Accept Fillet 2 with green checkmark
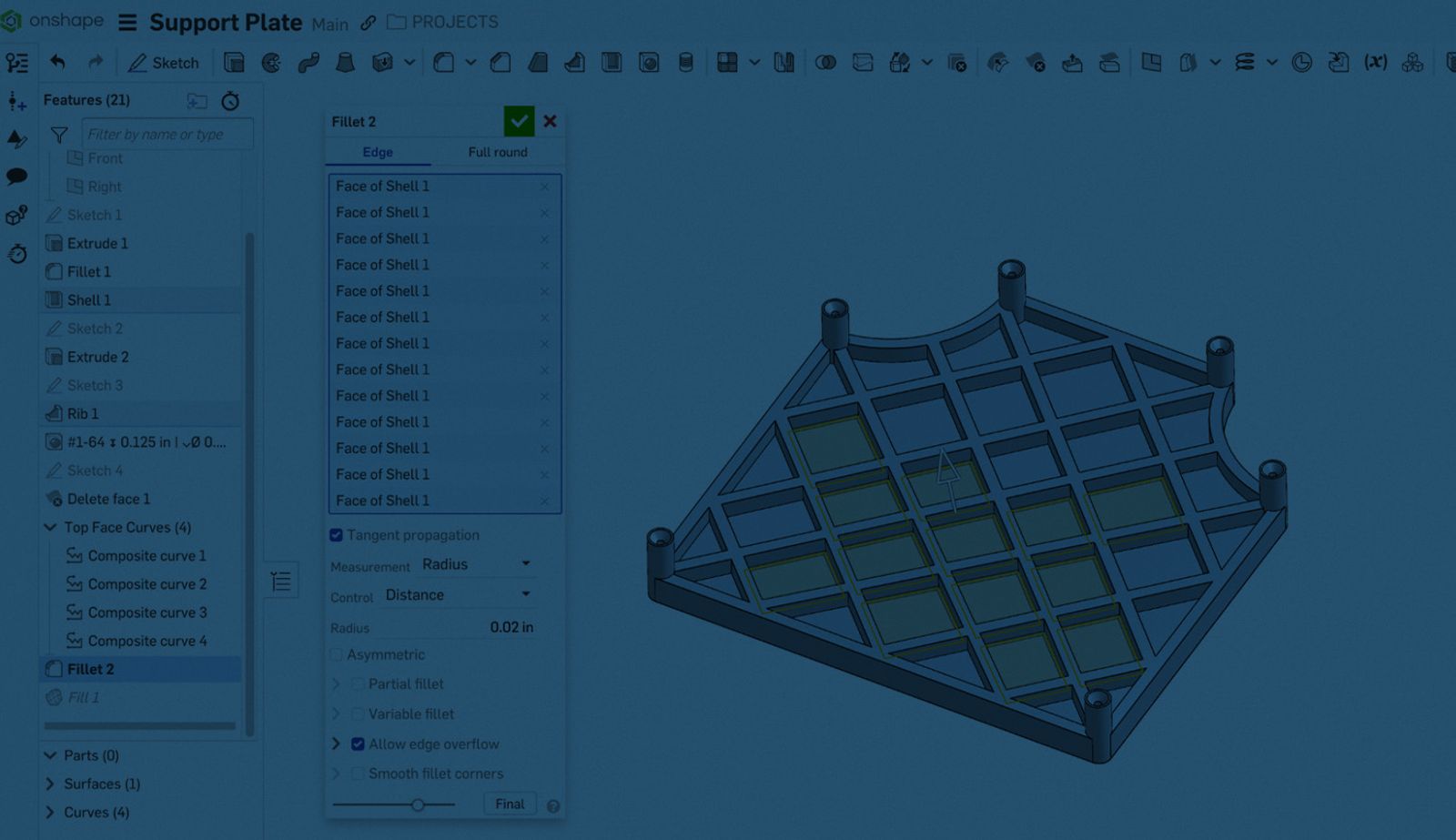Screen dimensions: 1456x840 pos(519,121)
